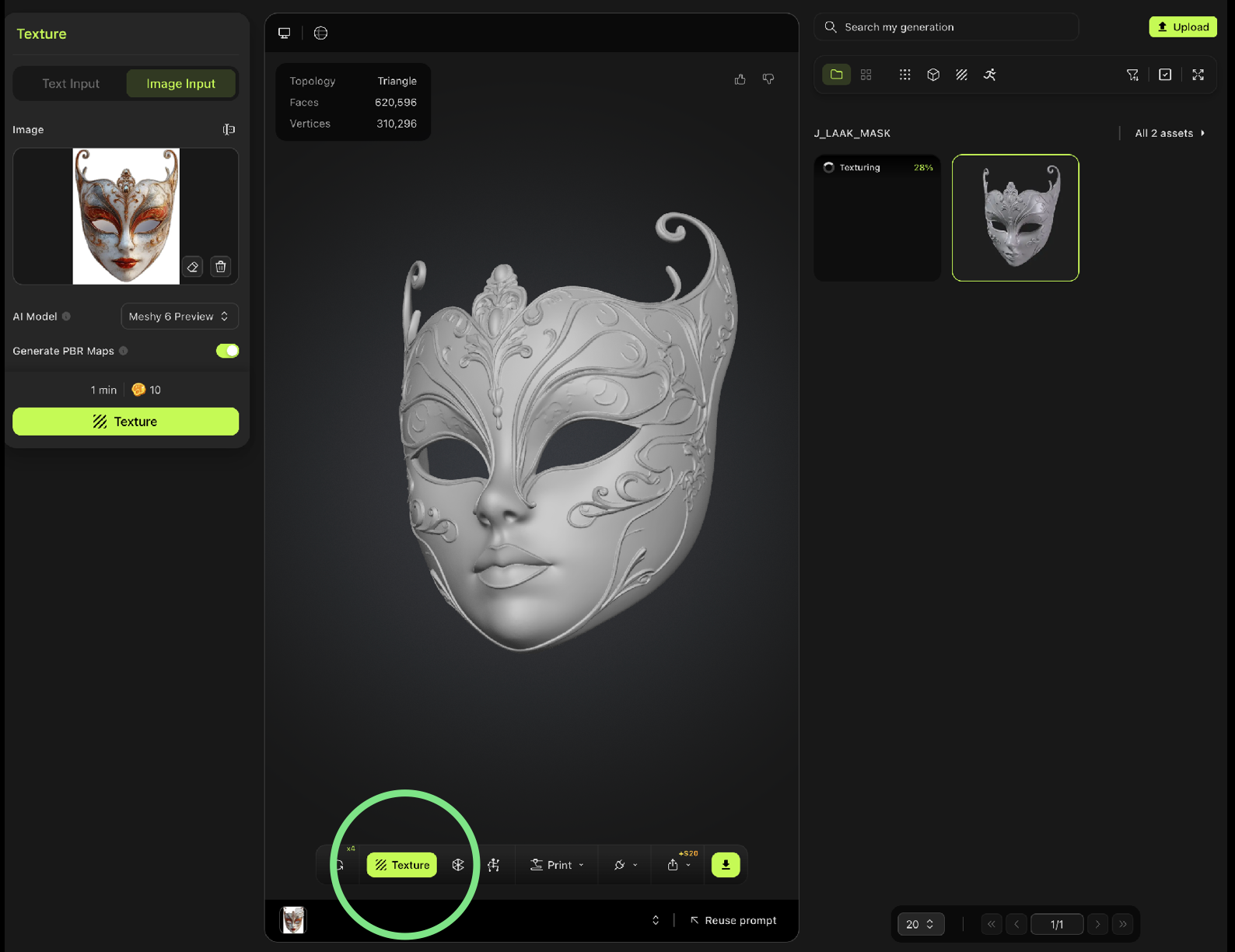Click the rigging figure icon in bottom toolbar
1235x952 pixels.
[494, 865]
